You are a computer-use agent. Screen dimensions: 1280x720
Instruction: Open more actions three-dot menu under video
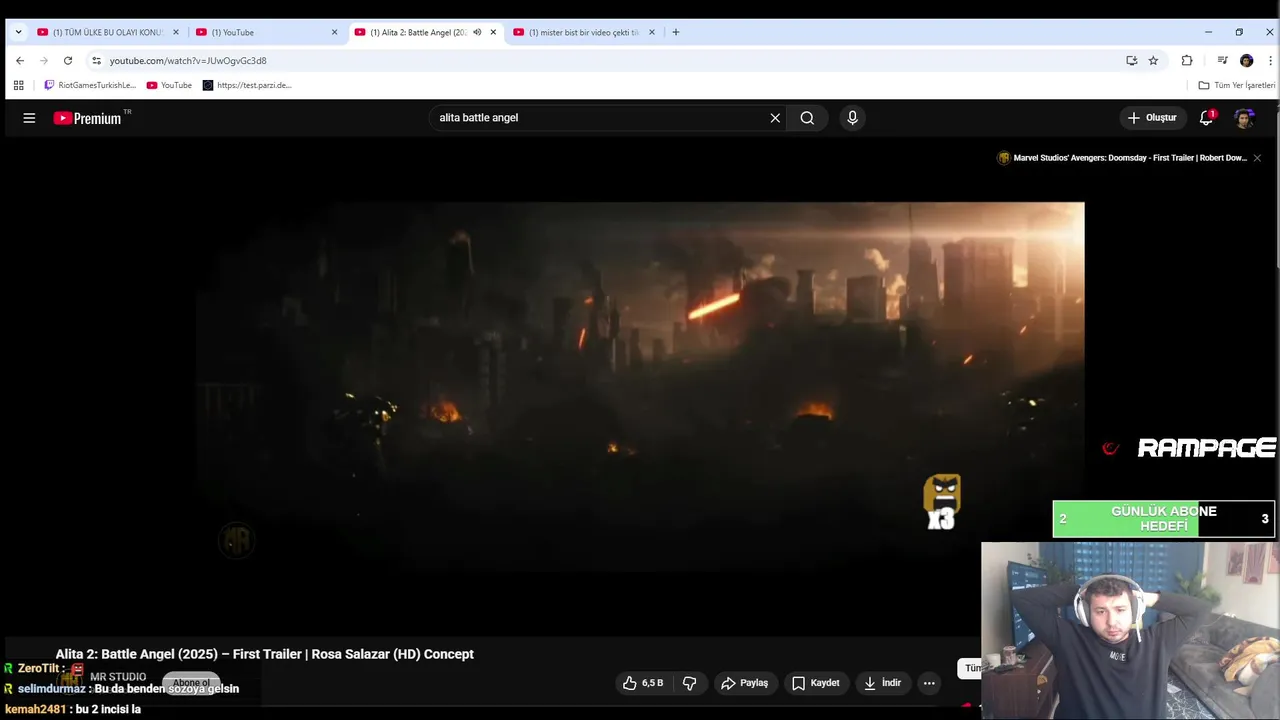[929, 683]
